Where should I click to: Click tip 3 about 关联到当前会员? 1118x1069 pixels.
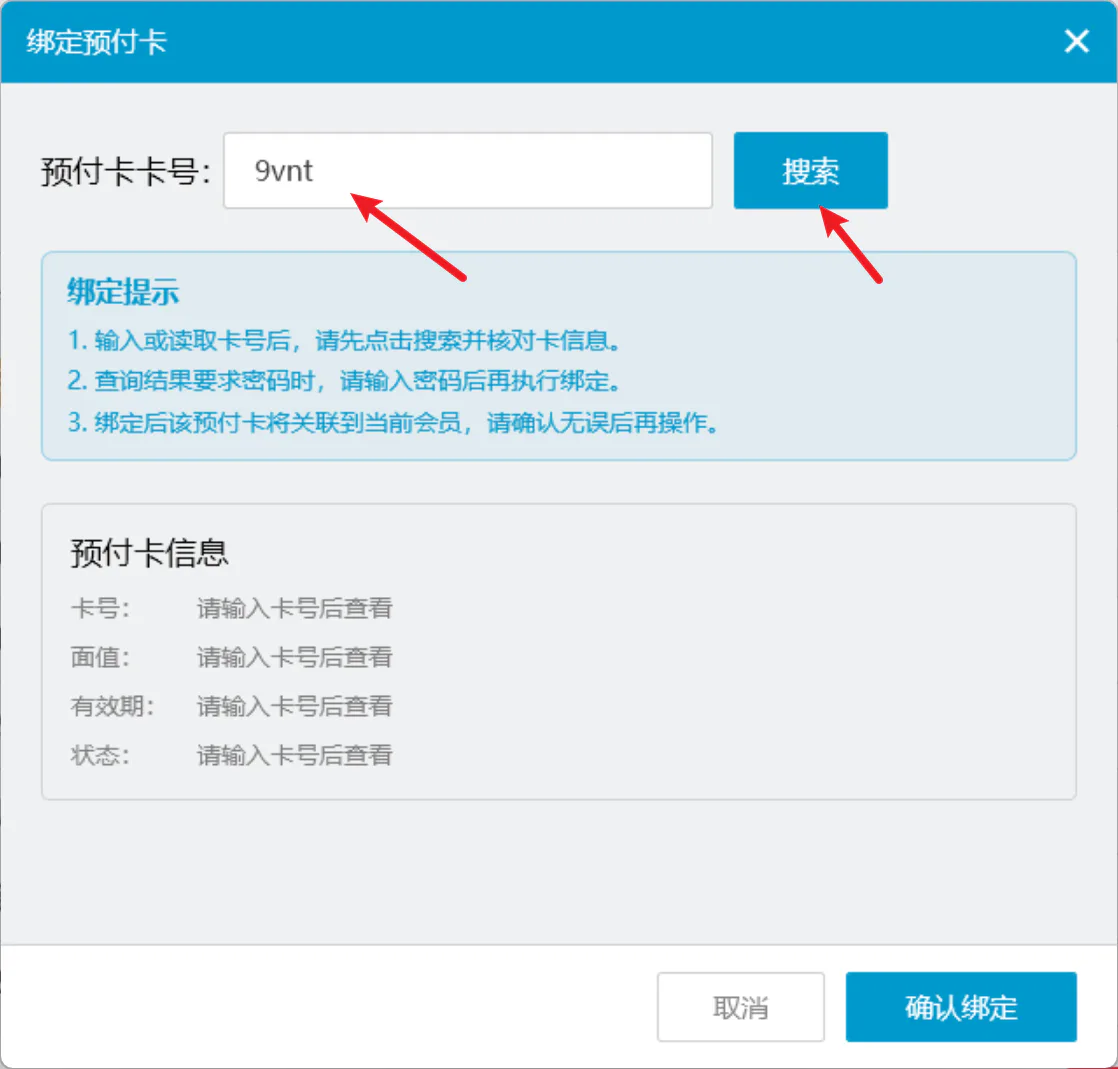point(393,422)
